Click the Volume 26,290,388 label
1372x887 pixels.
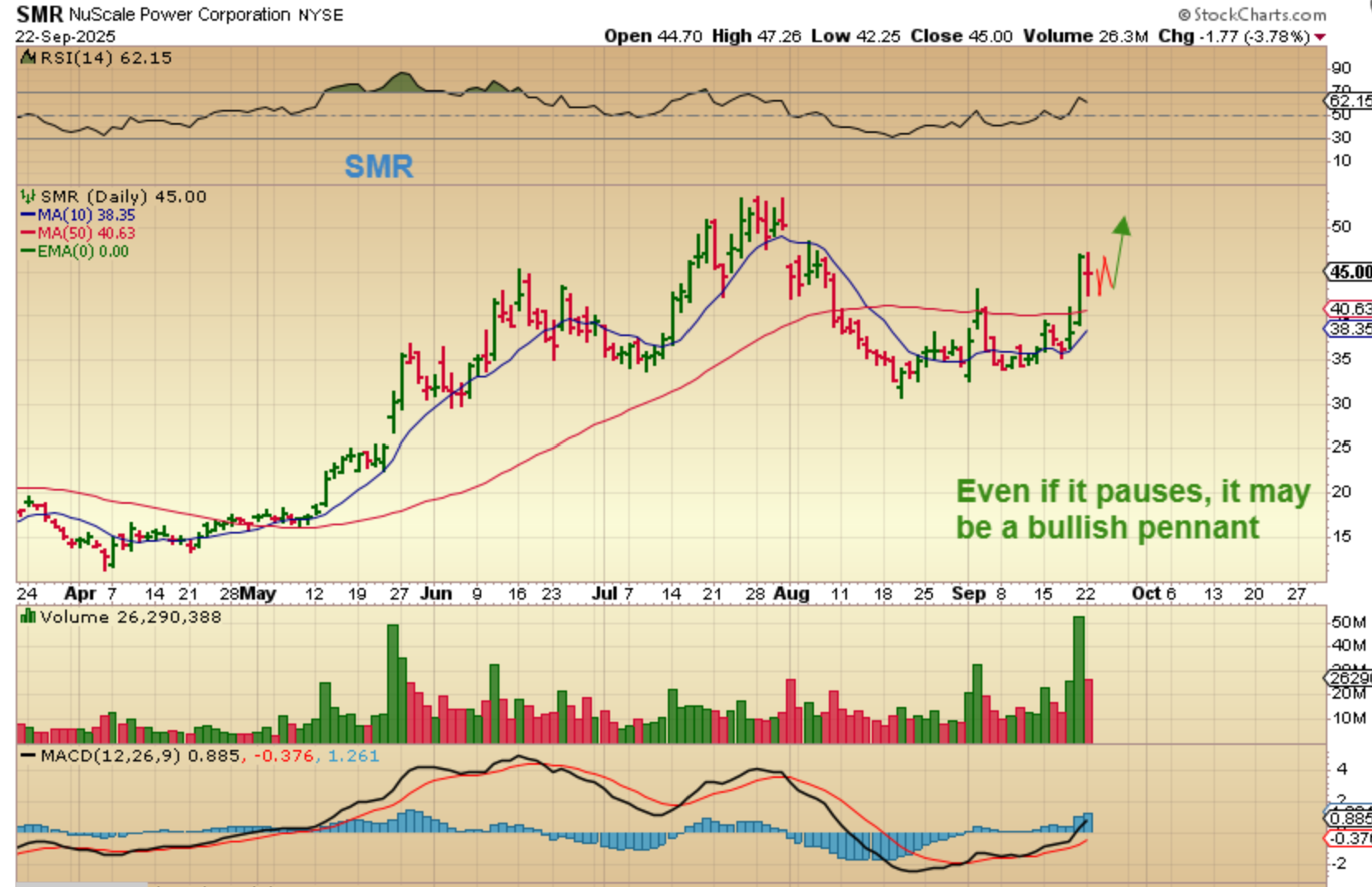(130, 617)
